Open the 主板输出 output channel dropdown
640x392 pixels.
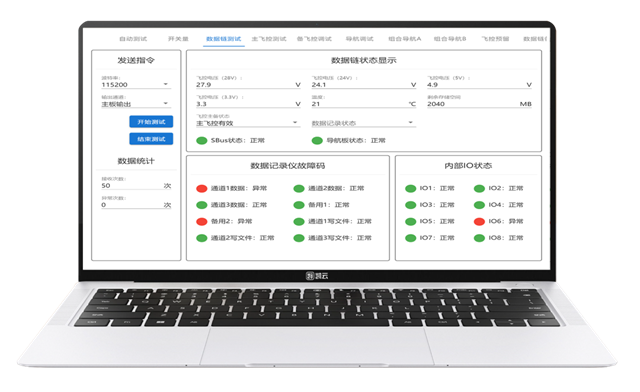[136, 104]
